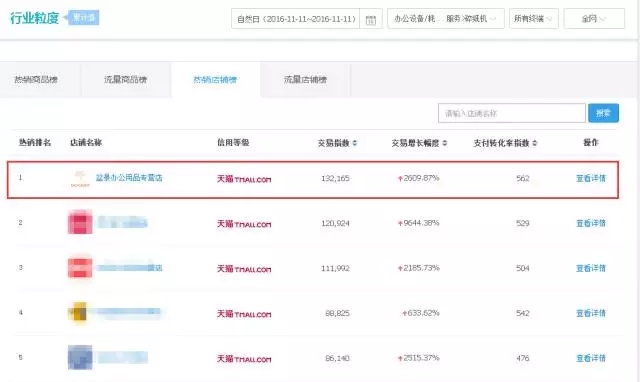The width and height of the screenshot is (640, 382).
Task: Switch to the 流量商品榜 tab
Action: (126, 80)
